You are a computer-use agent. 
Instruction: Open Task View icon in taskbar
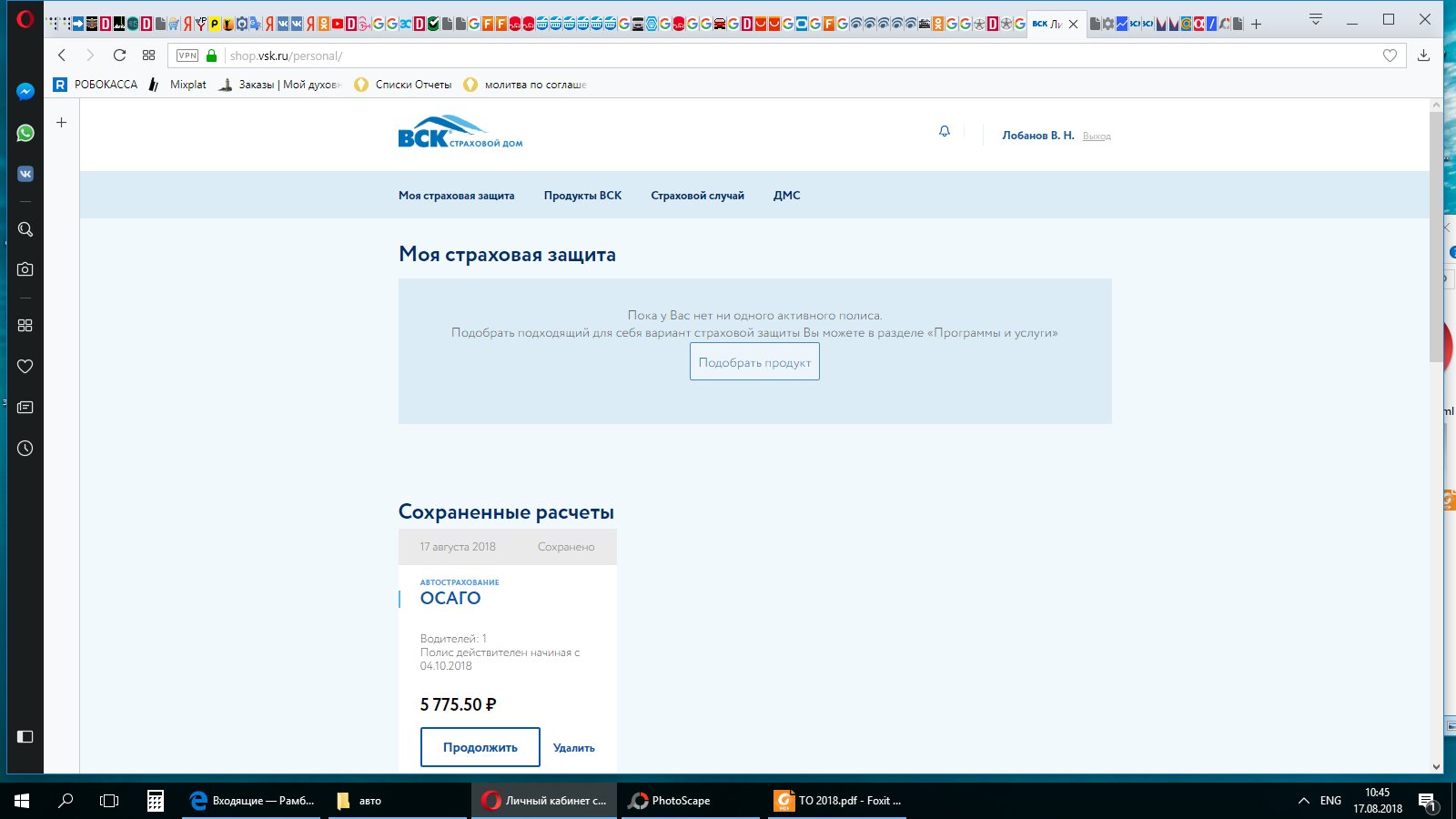pos(109,801)
